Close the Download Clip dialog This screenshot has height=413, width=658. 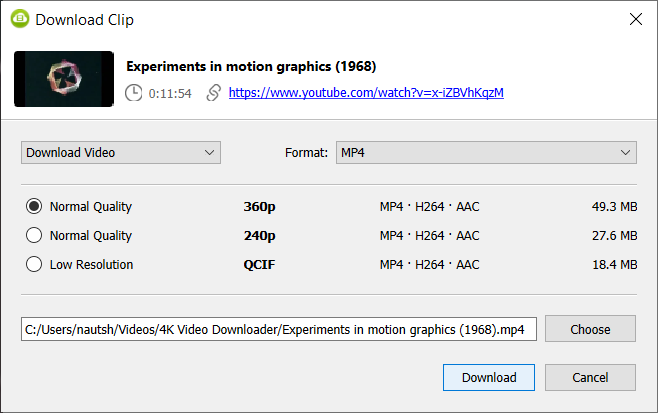(x=636, y=19)
